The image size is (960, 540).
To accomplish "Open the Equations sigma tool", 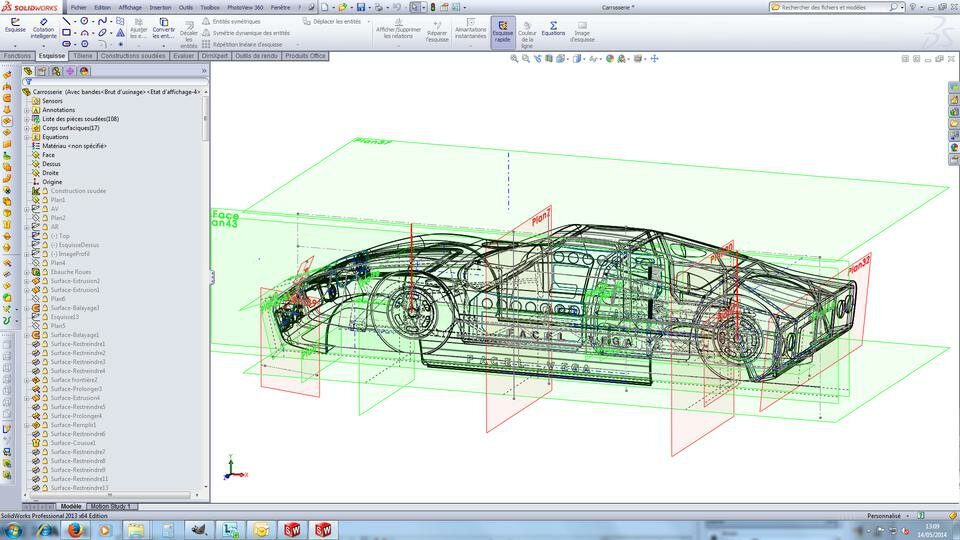I will click(553, 28).
